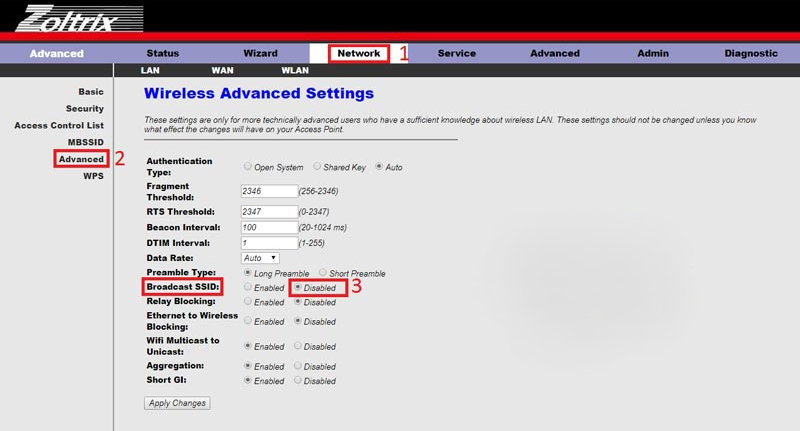800x431 pixels.
Task: Open Access Control List page
Action: pos(59,125)
